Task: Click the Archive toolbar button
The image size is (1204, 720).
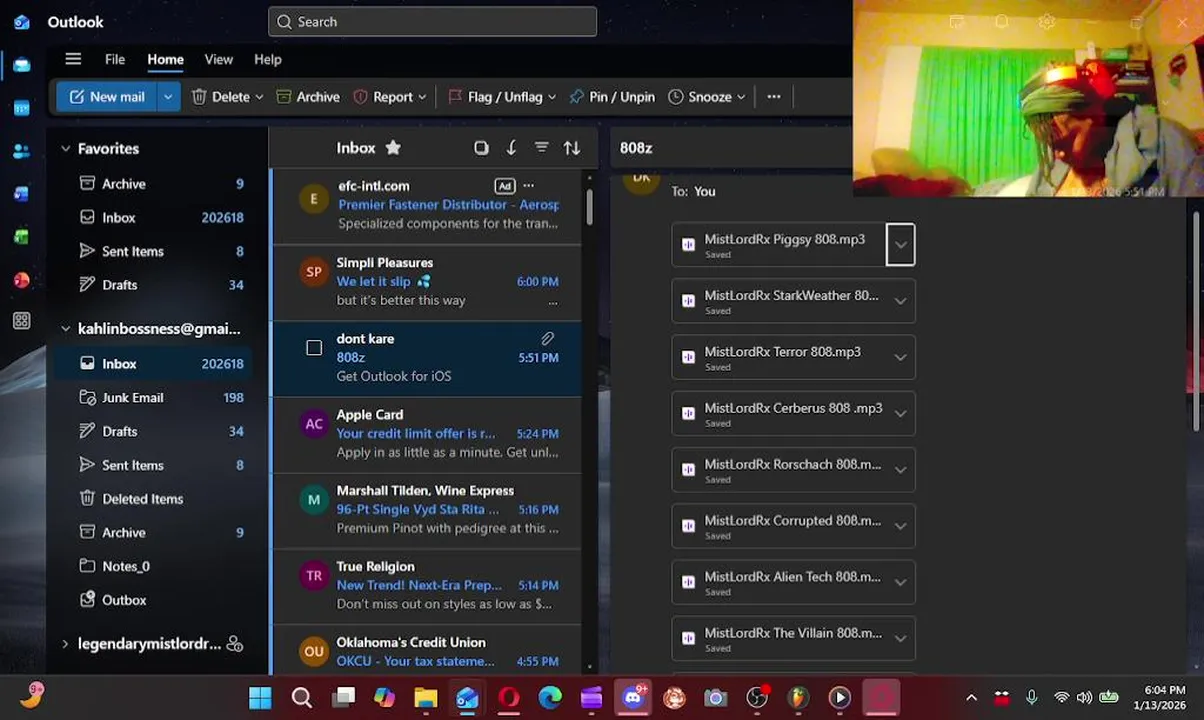Action: 308,97
